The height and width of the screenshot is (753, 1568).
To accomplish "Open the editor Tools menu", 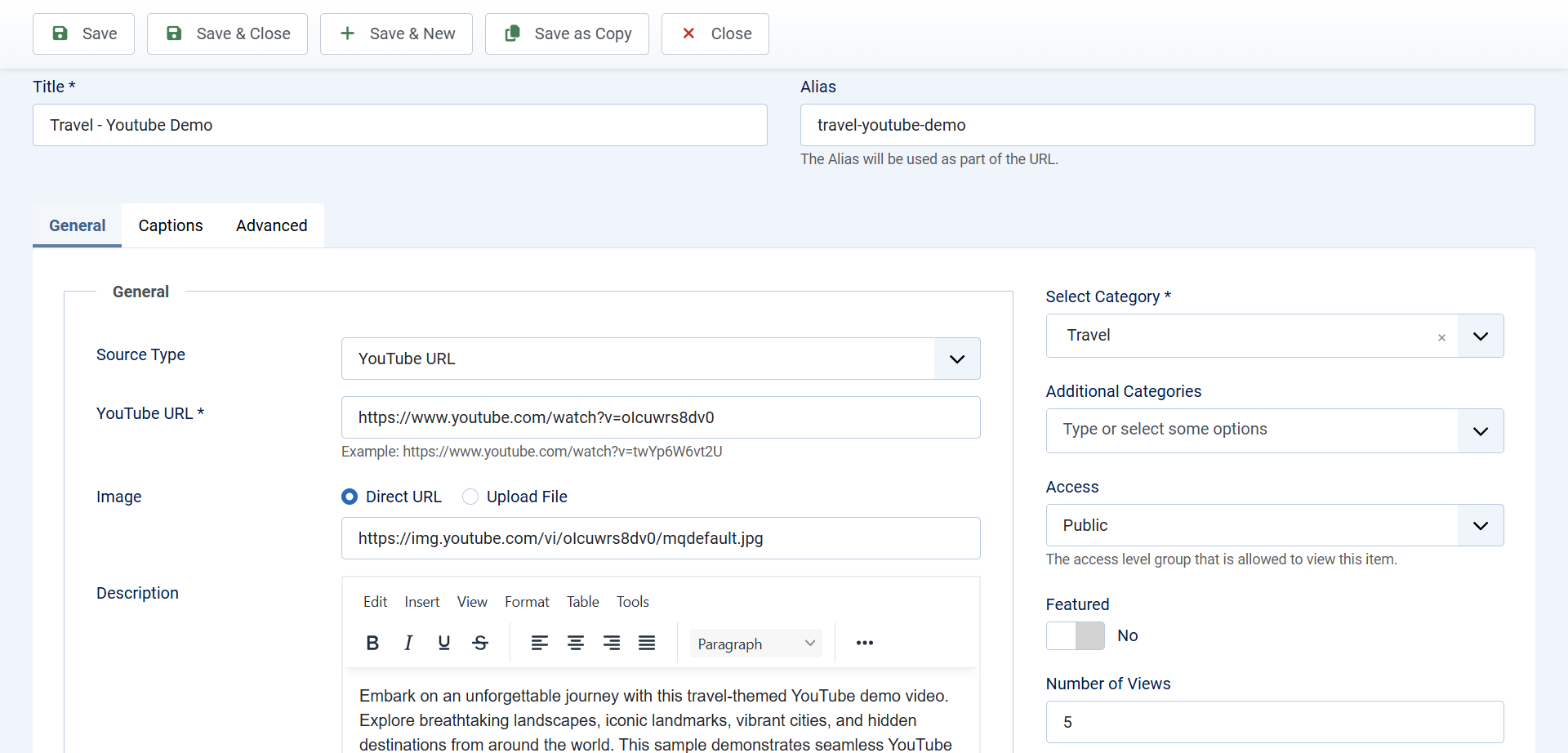I will [633, 602].
